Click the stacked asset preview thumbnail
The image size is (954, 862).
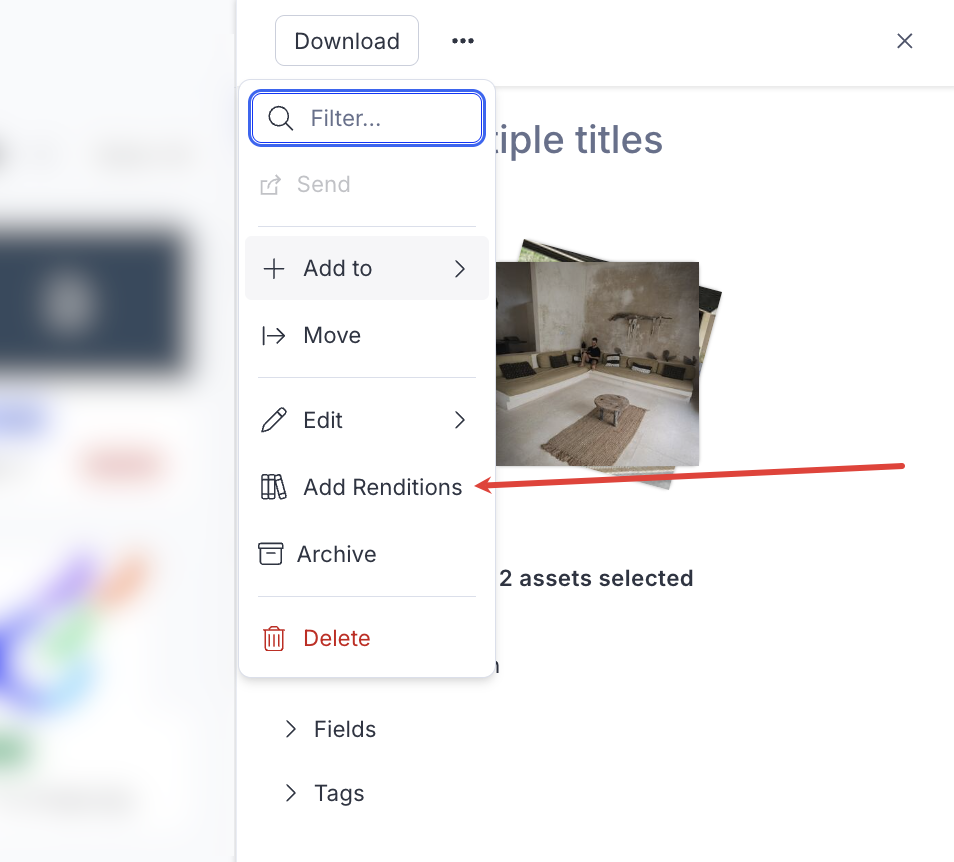[x=600, y=364]
